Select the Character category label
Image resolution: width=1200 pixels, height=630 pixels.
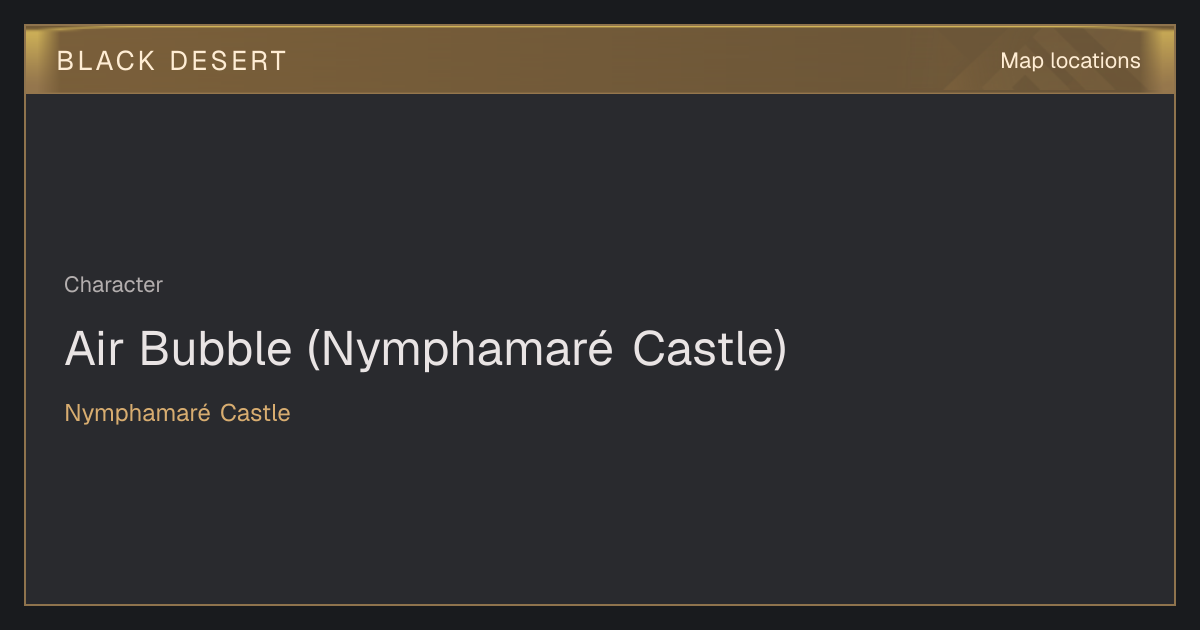tap(113, 285)
